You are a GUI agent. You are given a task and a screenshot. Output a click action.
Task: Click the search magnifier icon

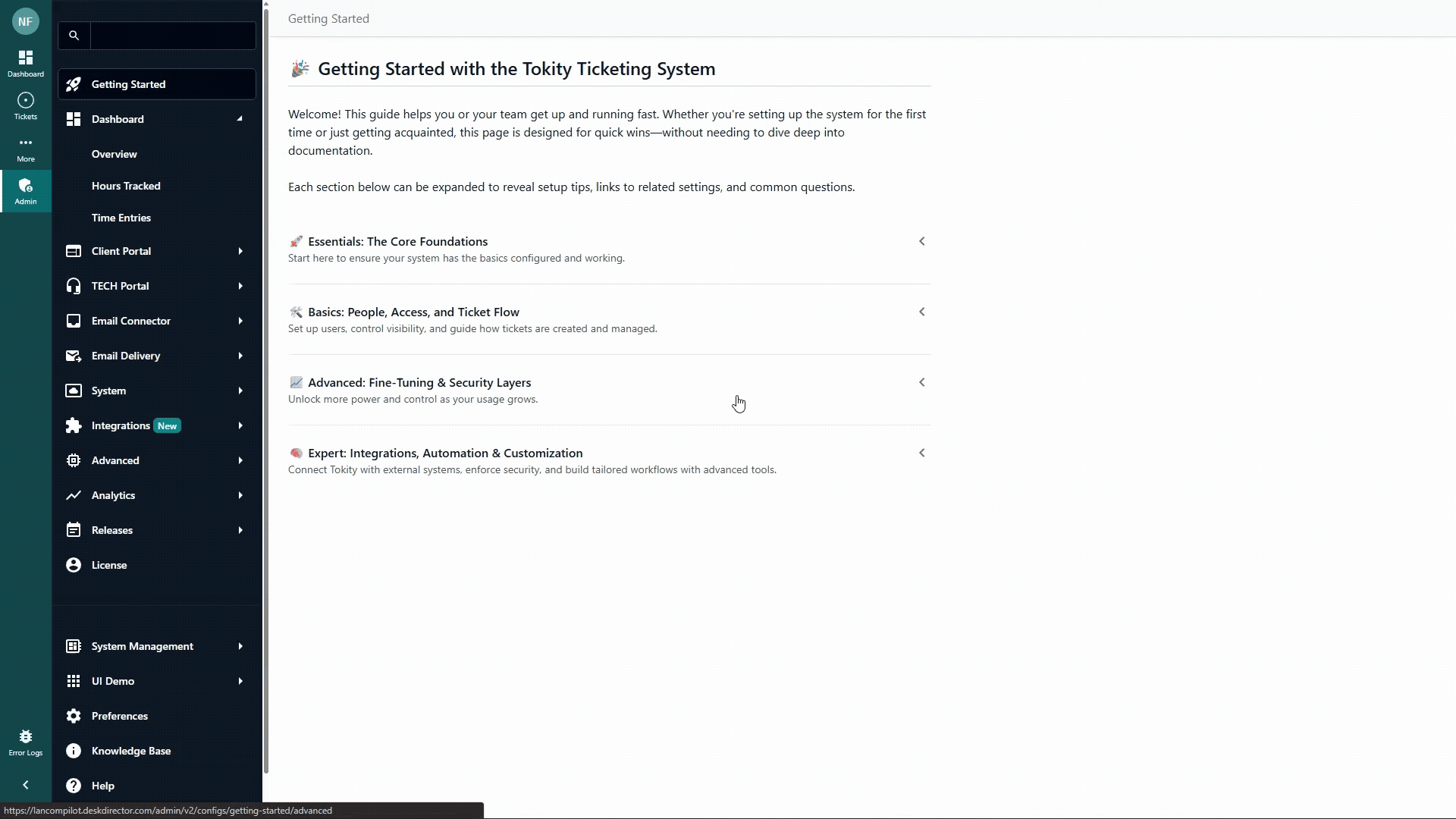[x=74, y=36]
